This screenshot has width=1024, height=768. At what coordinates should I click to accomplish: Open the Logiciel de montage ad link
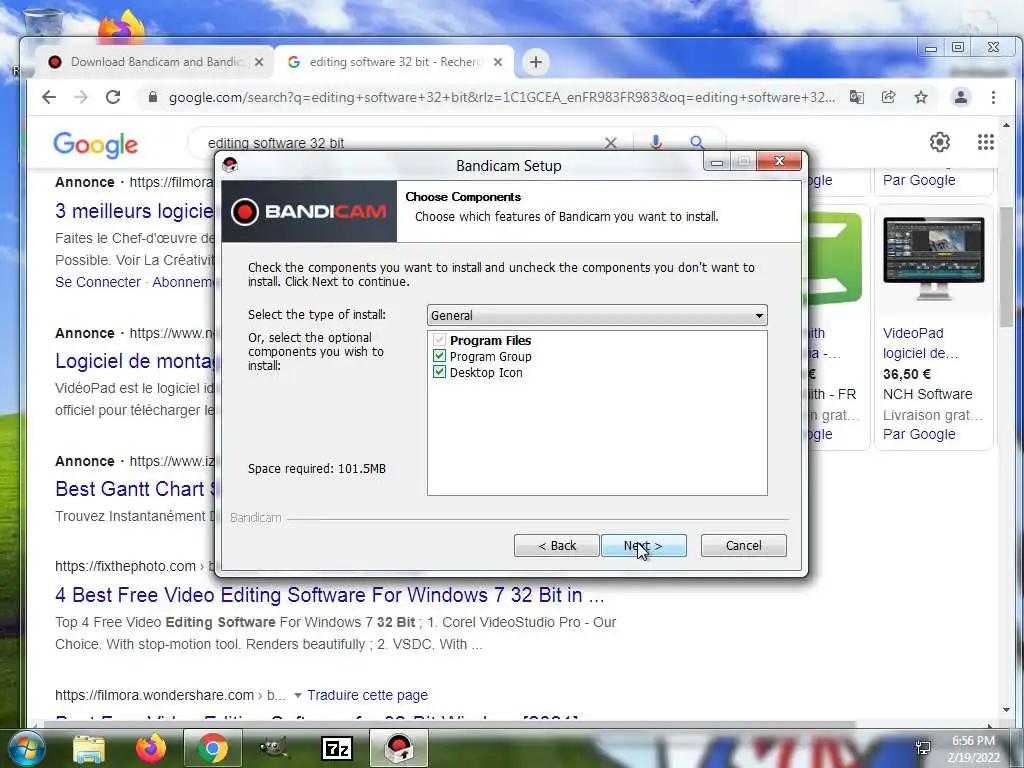[x=135, y=361]
